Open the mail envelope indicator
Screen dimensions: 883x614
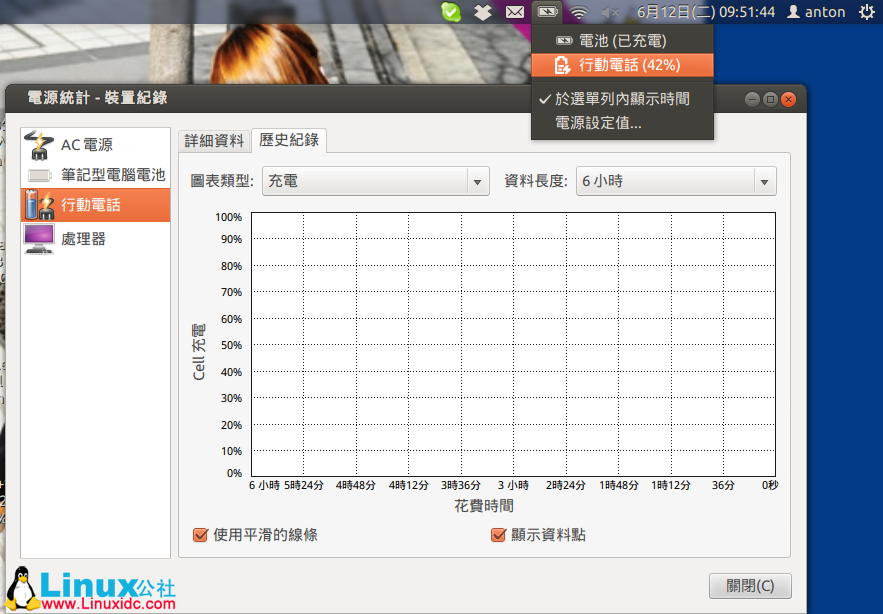[515, 12]
